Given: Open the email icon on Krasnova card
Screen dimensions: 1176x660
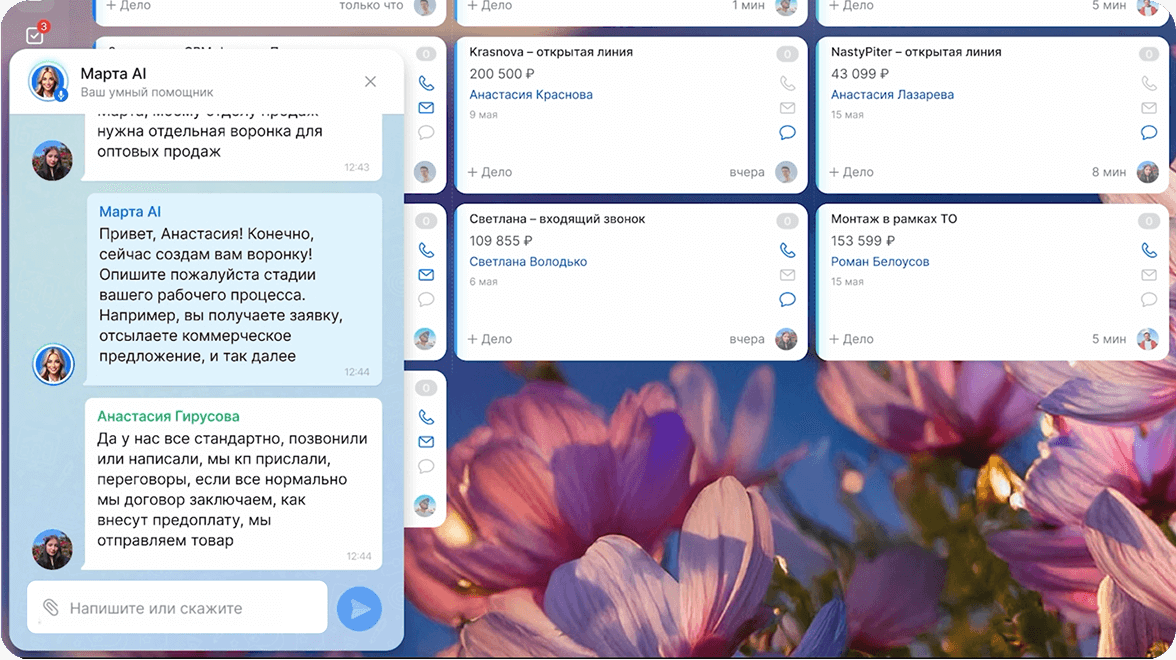Looking at the screenshot, I should [787, 107].
